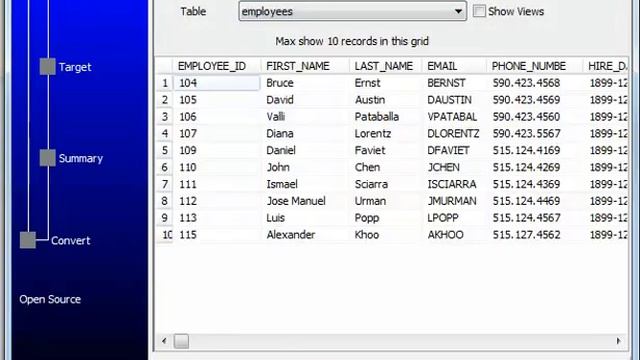This screenshot has height=360, width=640.
Task: Click row header number 1
Action: coord(164,83)
